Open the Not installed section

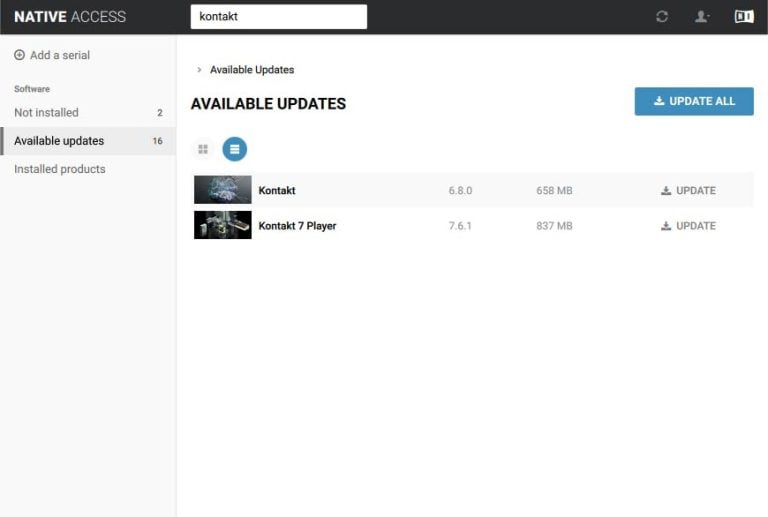(46, 113)
